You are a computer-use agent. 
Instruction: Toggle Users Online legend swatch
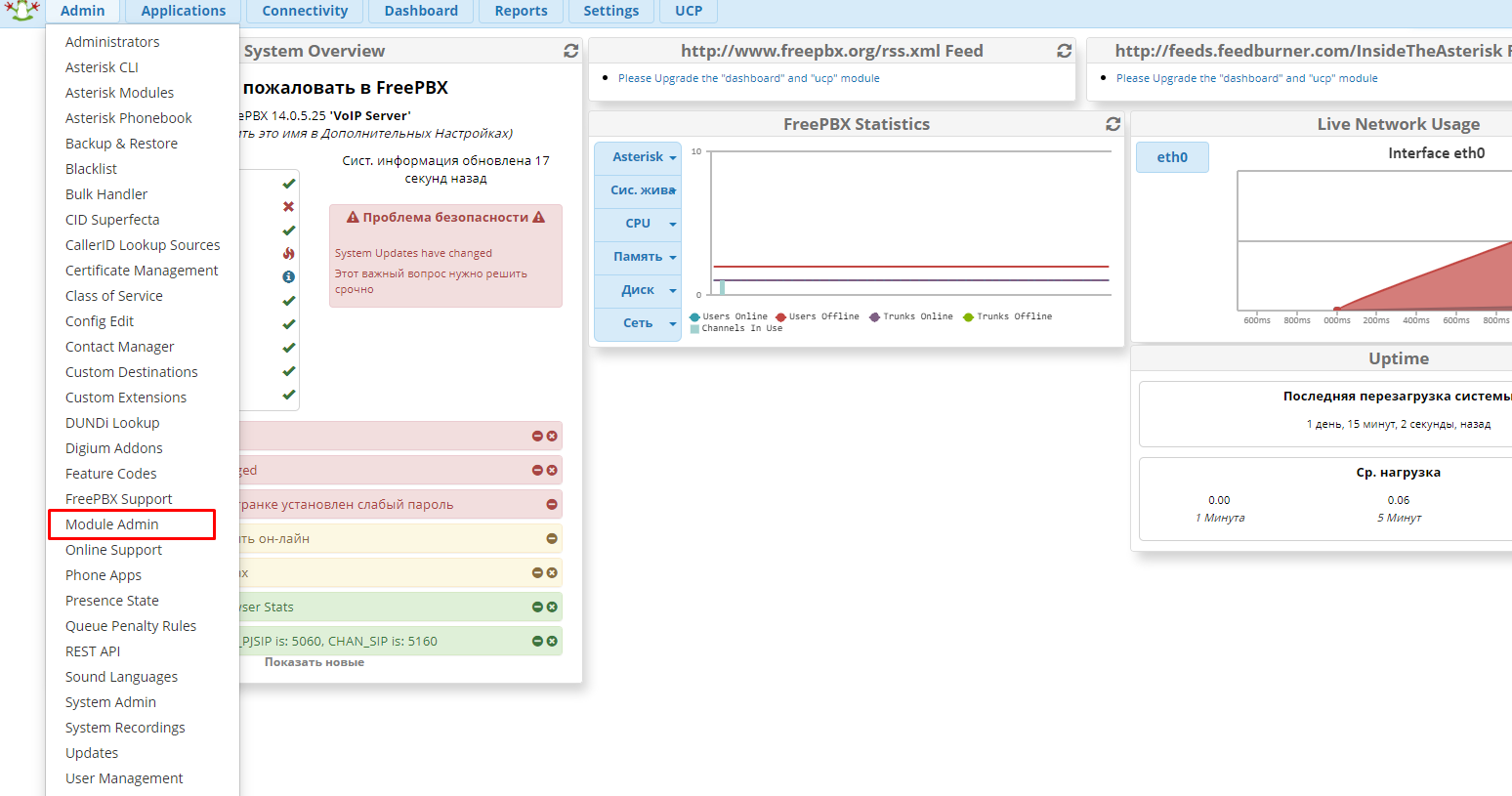[x=694, y=316]
